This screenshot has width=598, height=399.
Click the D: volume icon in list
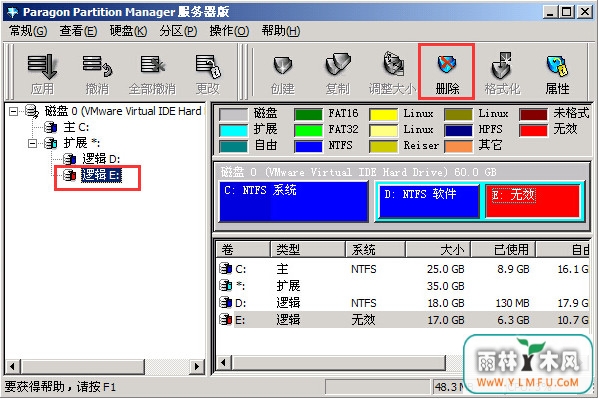click(x=225, y=303)
